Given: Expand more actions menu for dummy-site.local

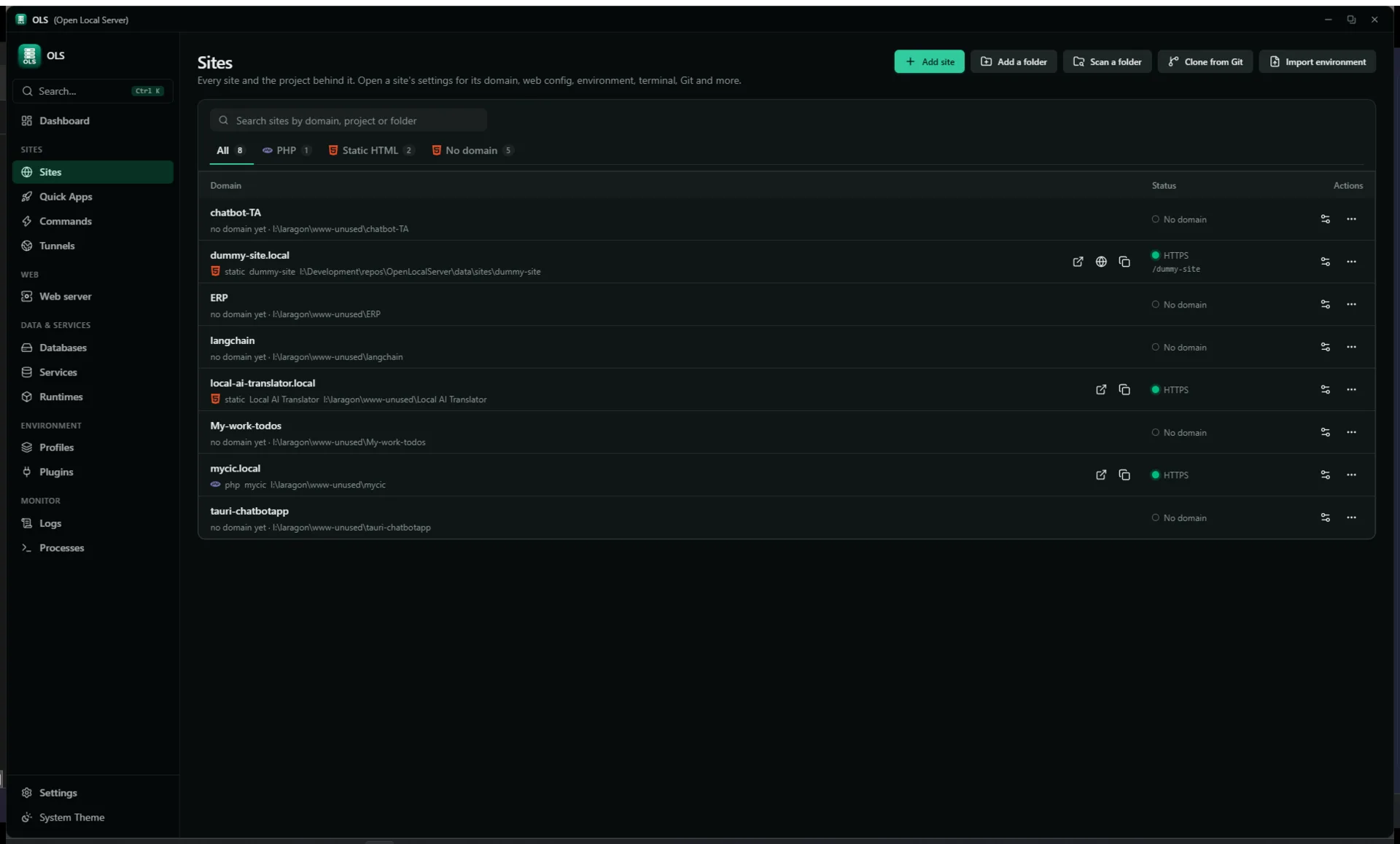Looking at the screenshot, I should [x=1351, y=262].
